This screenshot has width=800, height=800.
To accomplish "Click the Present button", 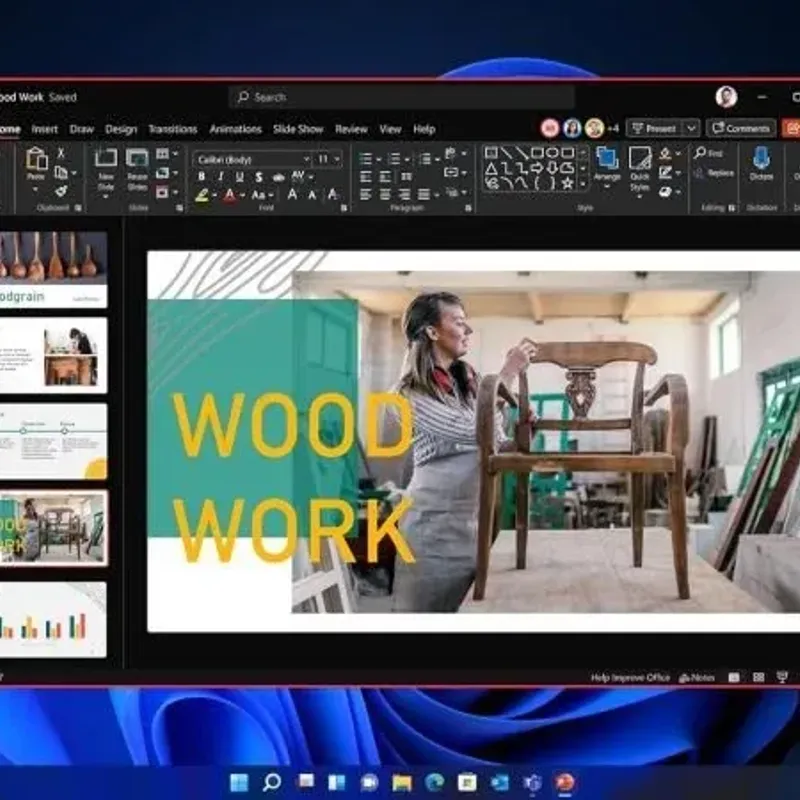I will (655, 128).
